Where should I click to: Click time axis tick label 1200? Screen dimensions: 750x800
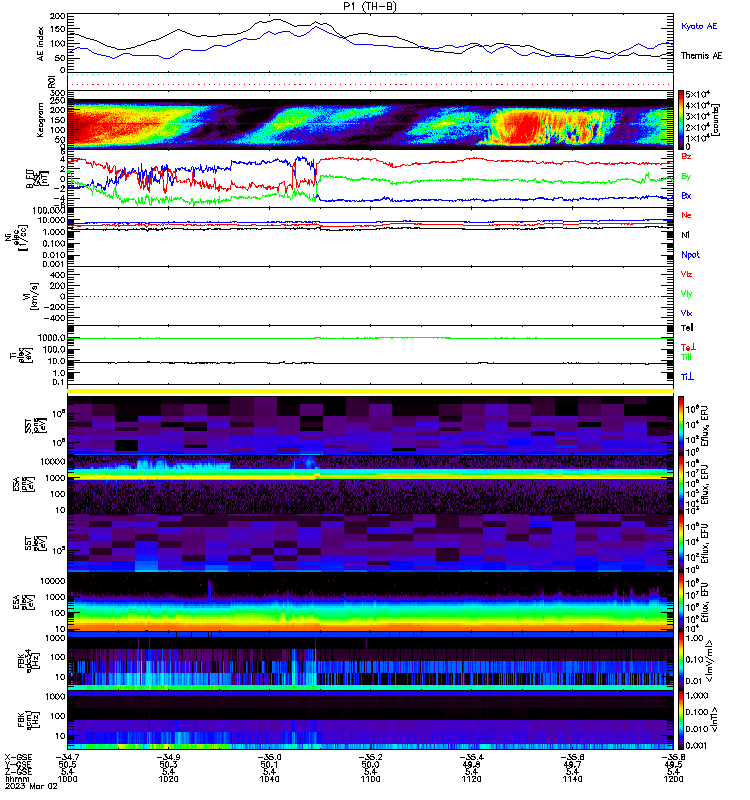click(673, 779)
